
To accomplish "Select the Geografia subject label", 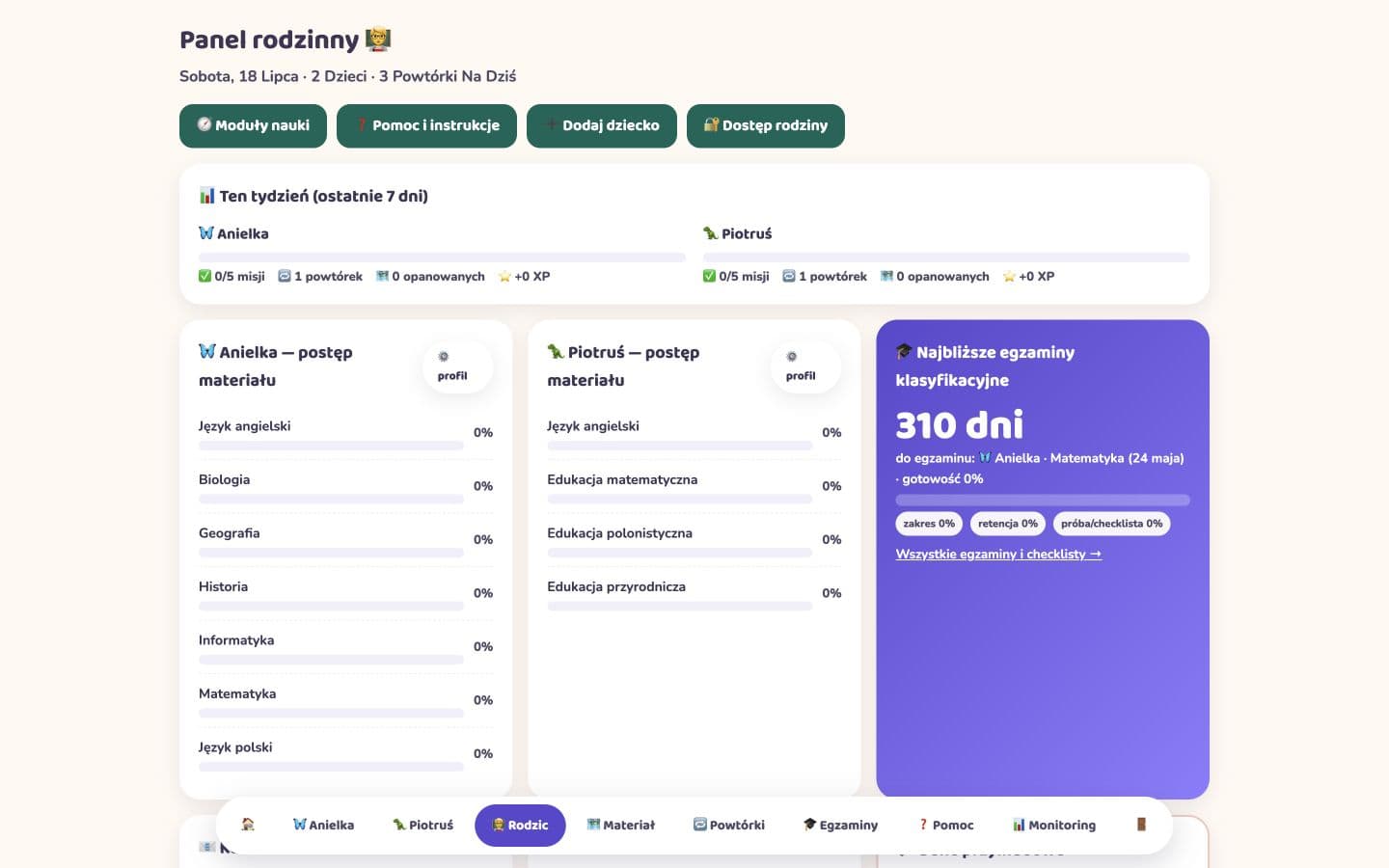I will click(x=229, y=533).
